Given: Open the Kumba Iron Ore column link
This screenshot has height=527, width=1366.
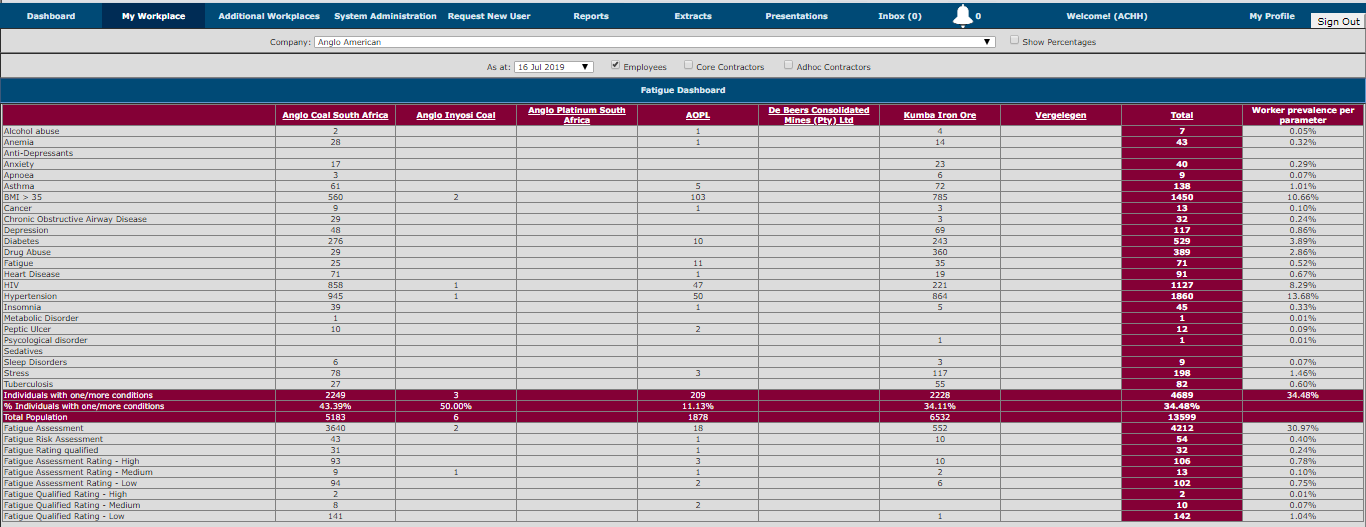Looking at the screenshot, I should tap(940, 115).
